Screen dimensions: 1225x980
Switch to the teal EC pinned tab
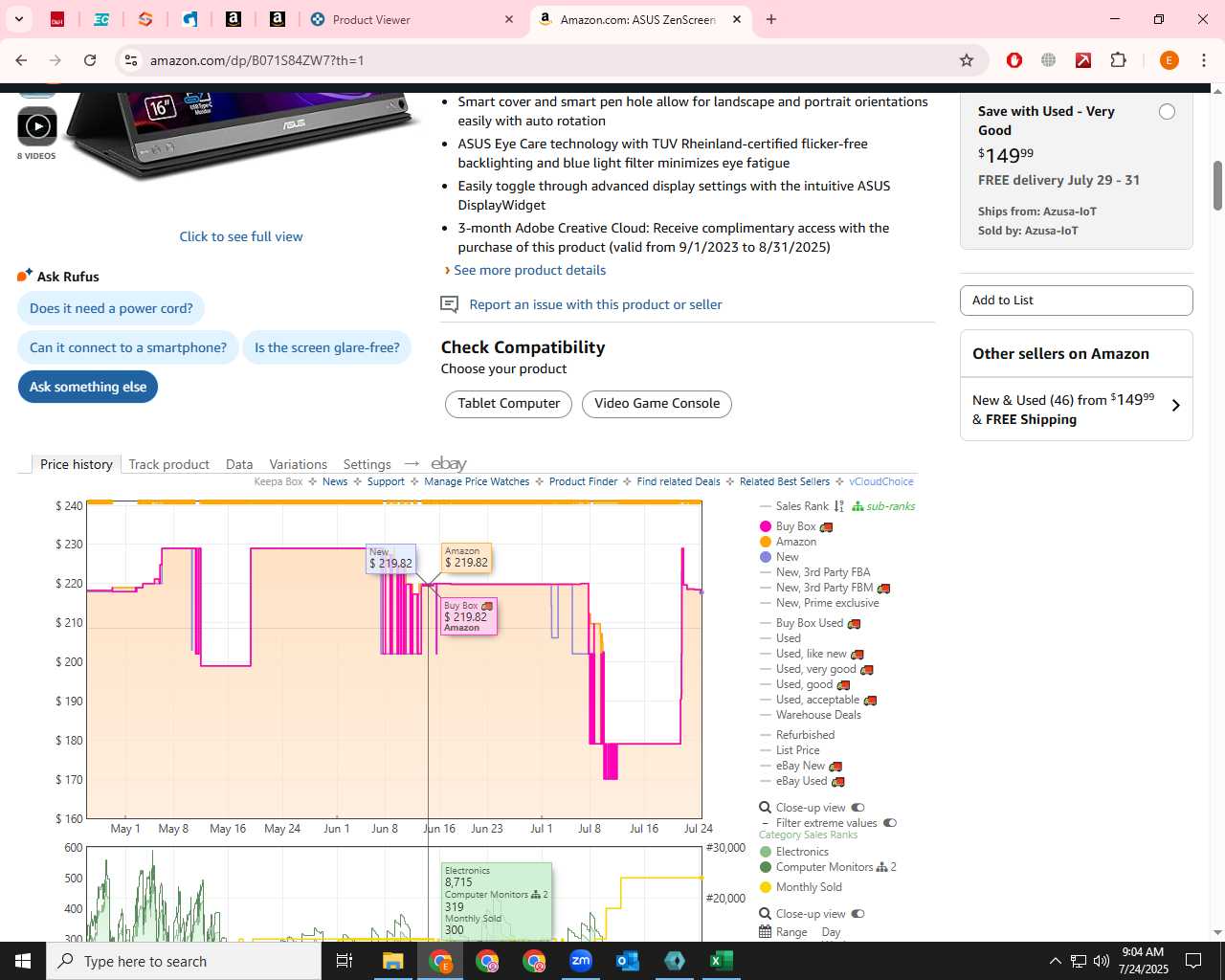coord(101,19)
